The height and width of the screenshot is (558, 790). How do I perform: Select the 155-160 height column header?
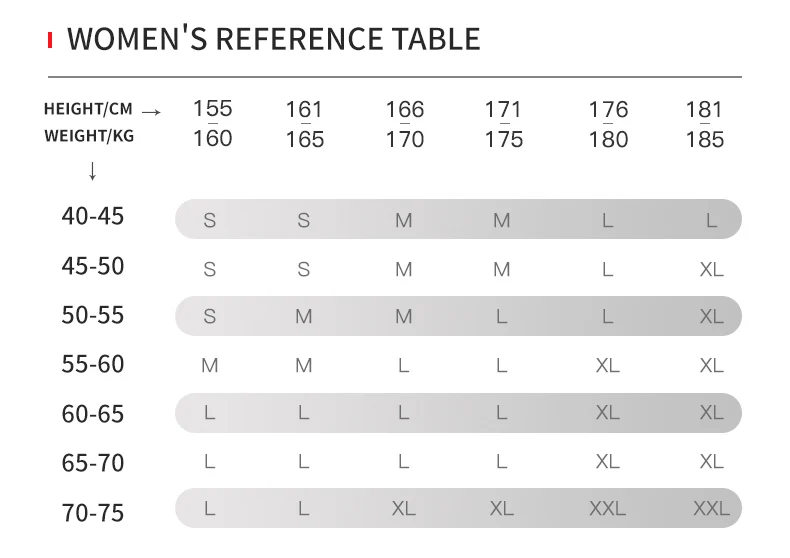213,123
